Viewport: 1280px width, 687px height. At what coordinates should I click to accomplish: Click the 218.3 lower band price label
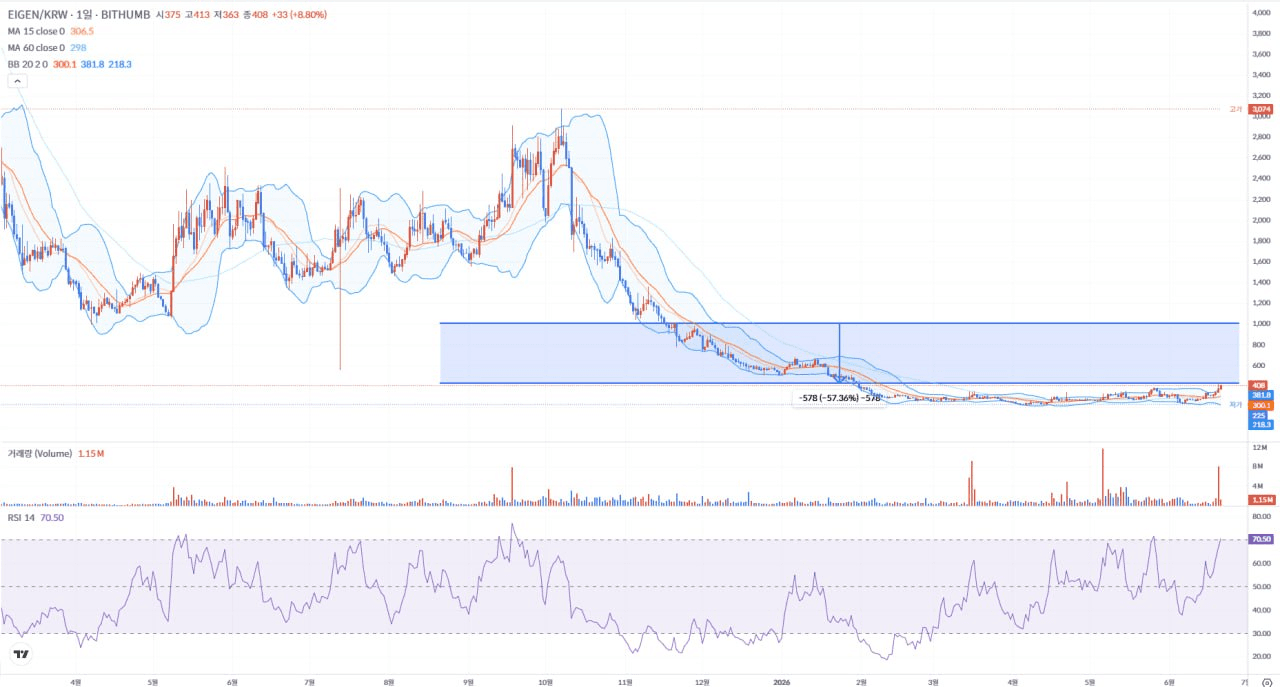[1260, 425]
